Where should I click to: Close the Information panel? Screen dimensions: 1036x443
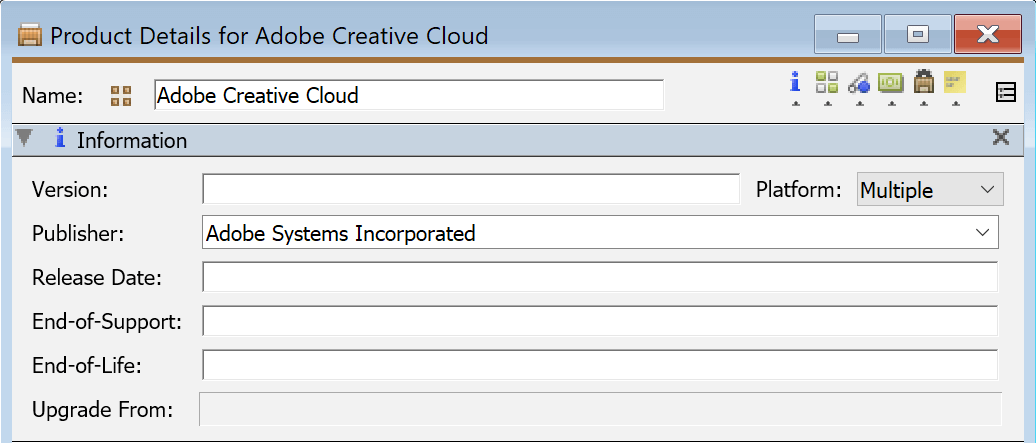coord(1000,138)
